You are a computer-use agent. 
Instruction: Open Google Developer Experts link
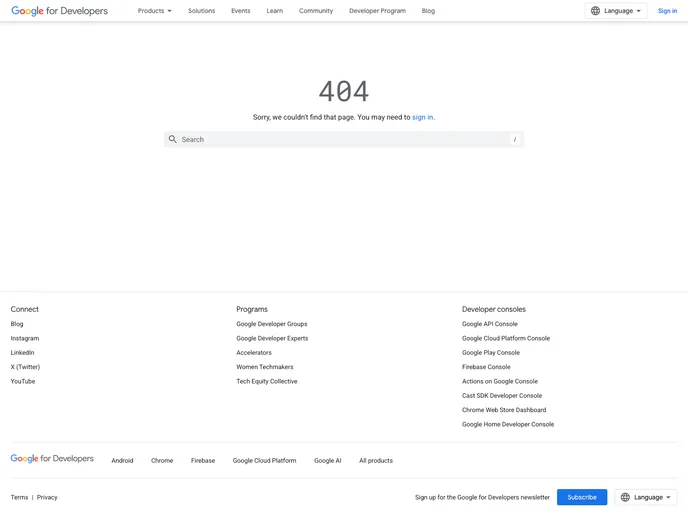(272, 338)
